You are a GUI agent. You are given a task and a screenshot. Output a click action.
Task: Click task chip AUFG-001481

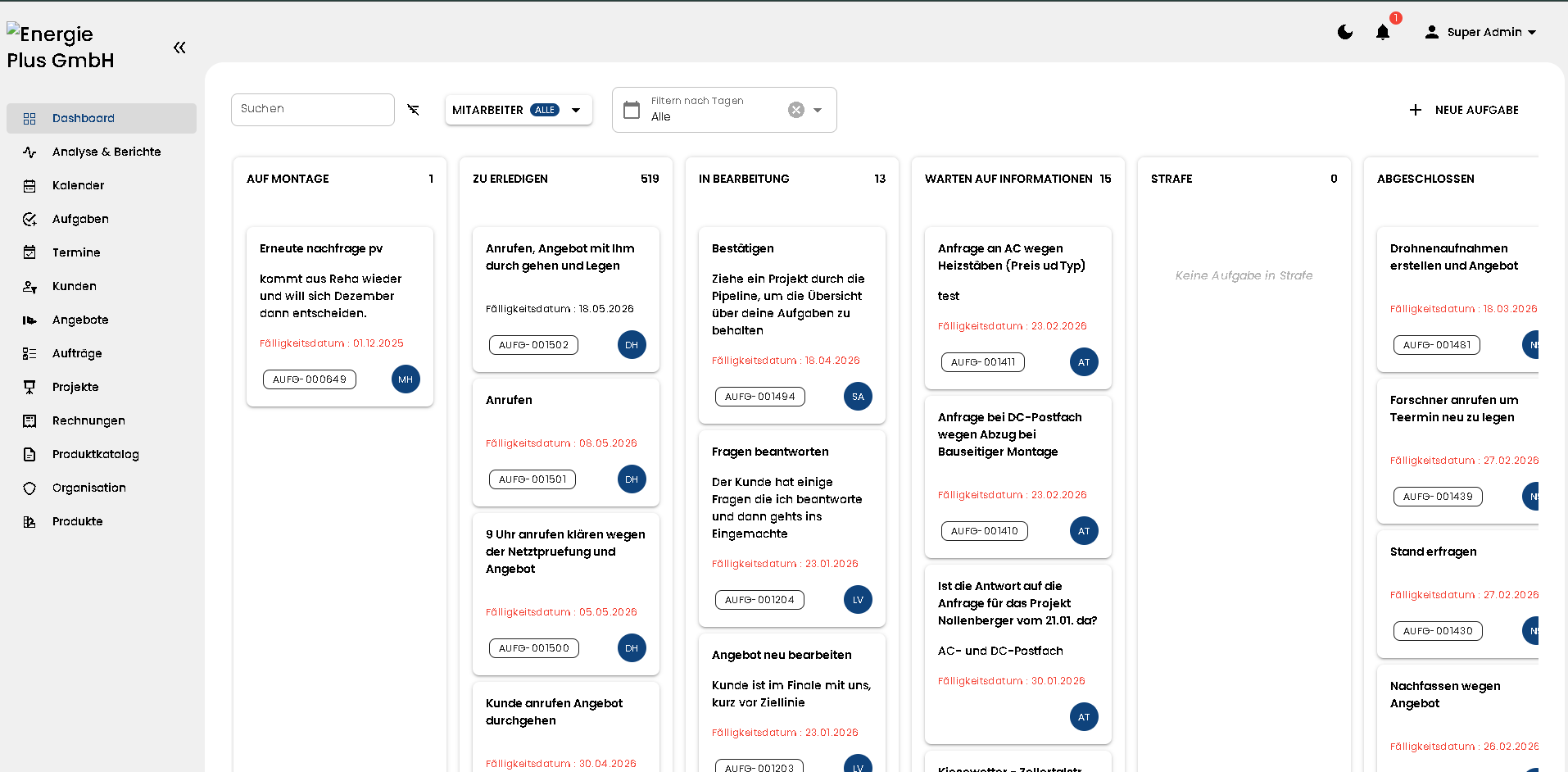click(x=1437, y=345)
